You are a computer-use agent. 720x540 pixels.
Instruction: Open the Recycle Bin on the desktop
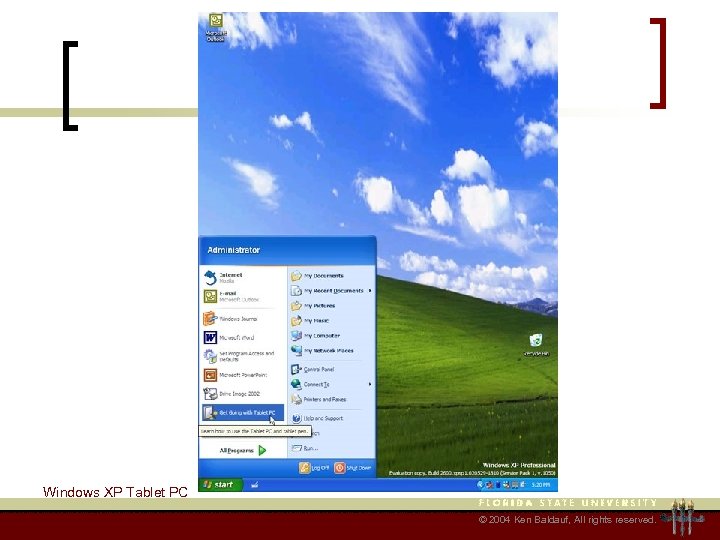pyautogui.click(x=536, y=345)
